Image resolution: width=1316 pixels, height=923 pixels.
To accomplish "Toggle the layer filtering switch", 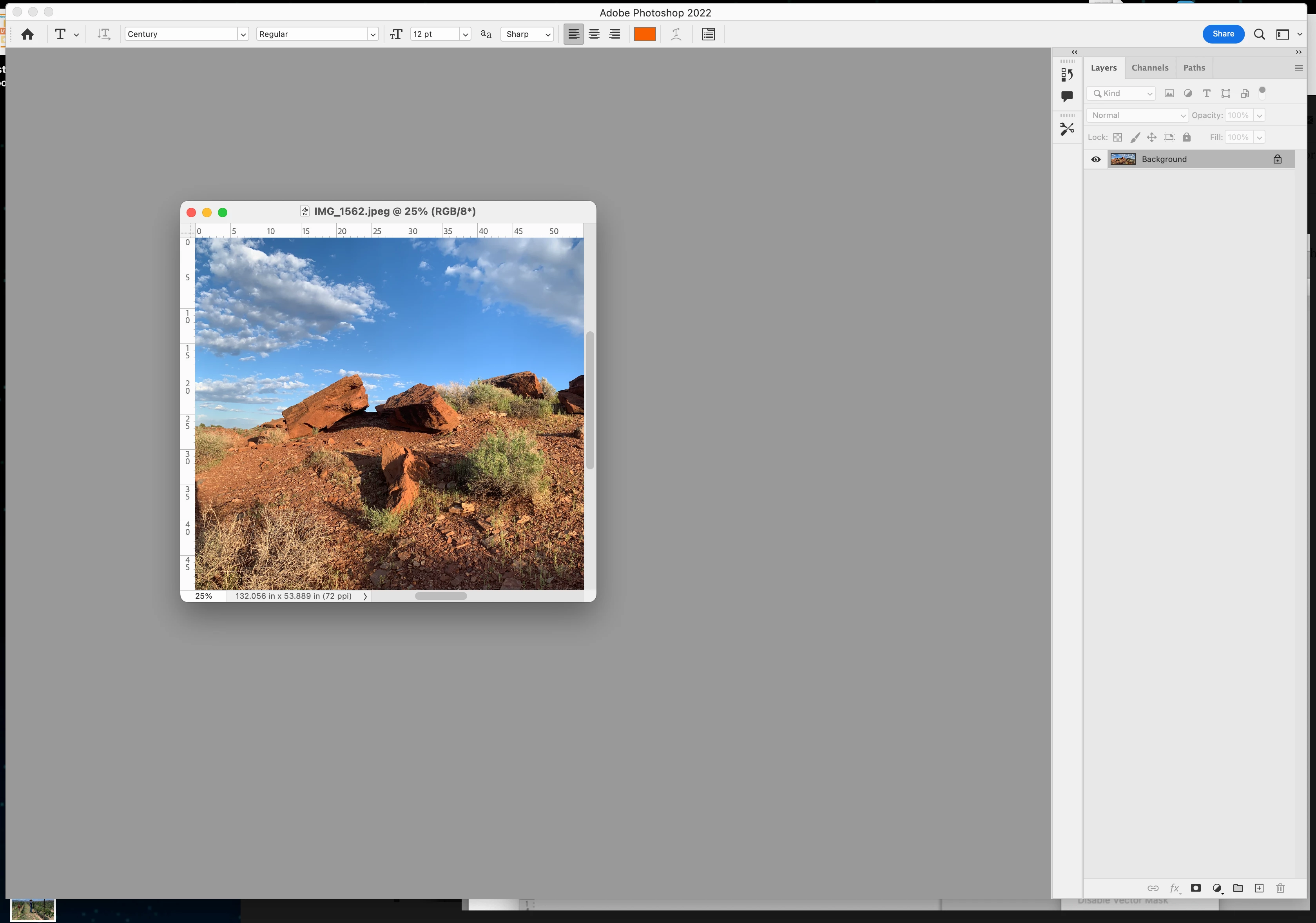I will (x=1262, y=92).
